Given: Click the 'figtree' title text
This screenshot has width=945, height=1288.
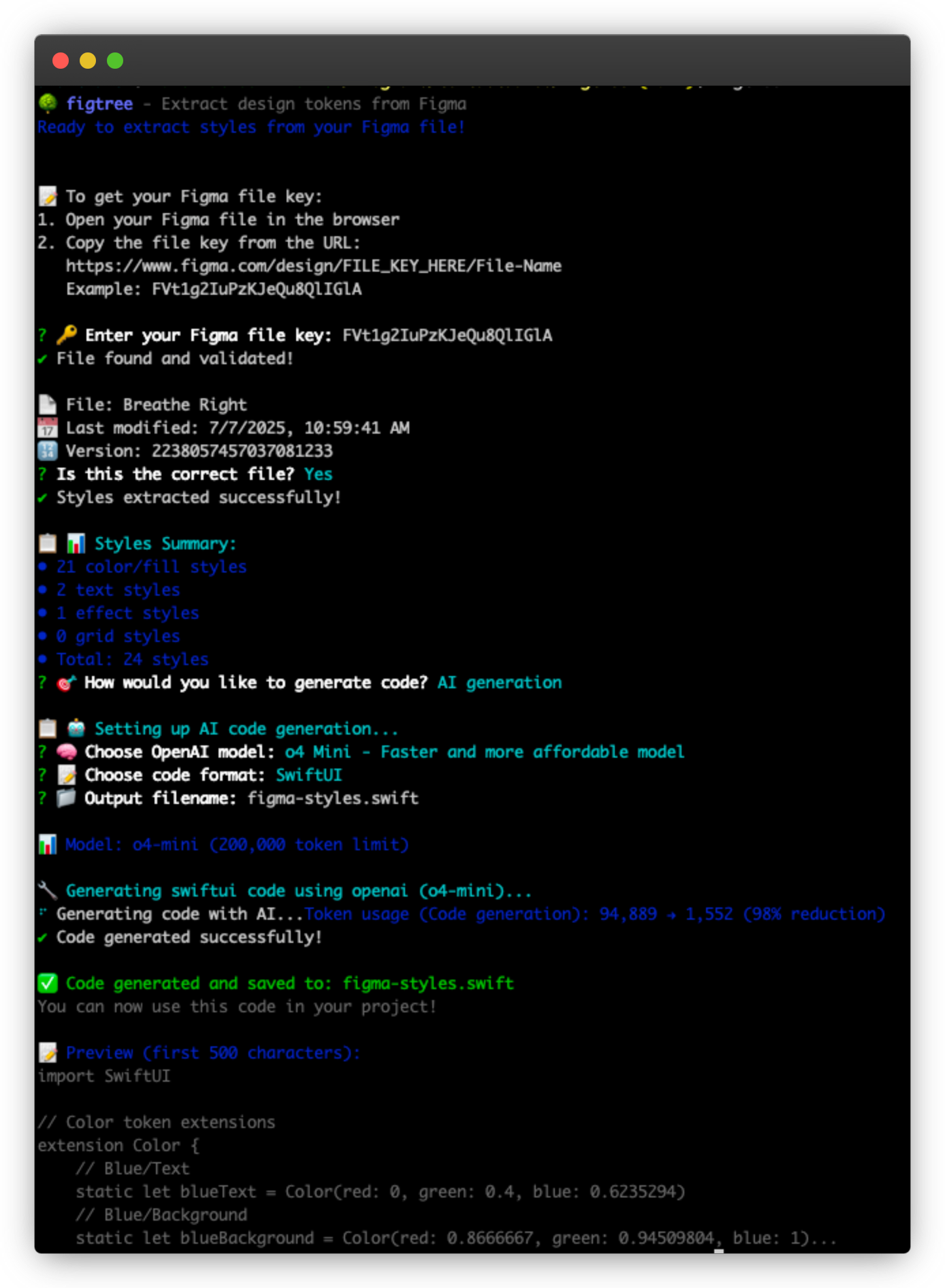Looking at the screenshot, I should pyautogui.click(x=99, y=103).
